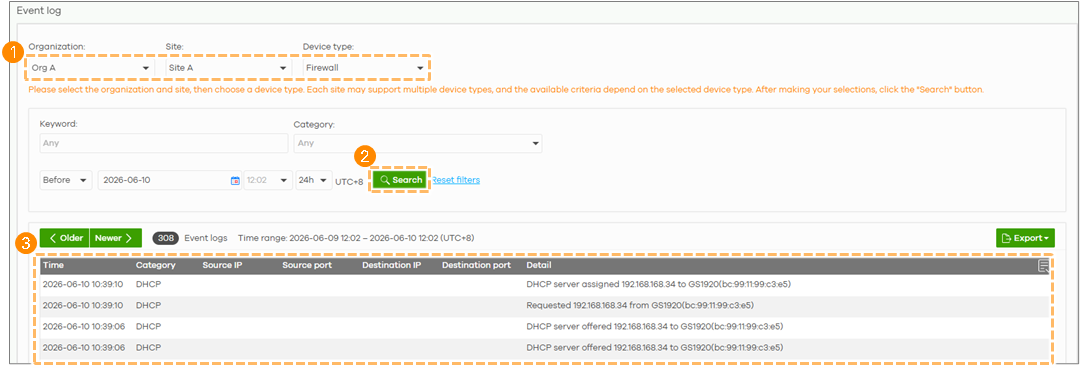The image size is (1080, 370).
Task: Click the 308 event logs count badge
Action: (x=165, y=238)
